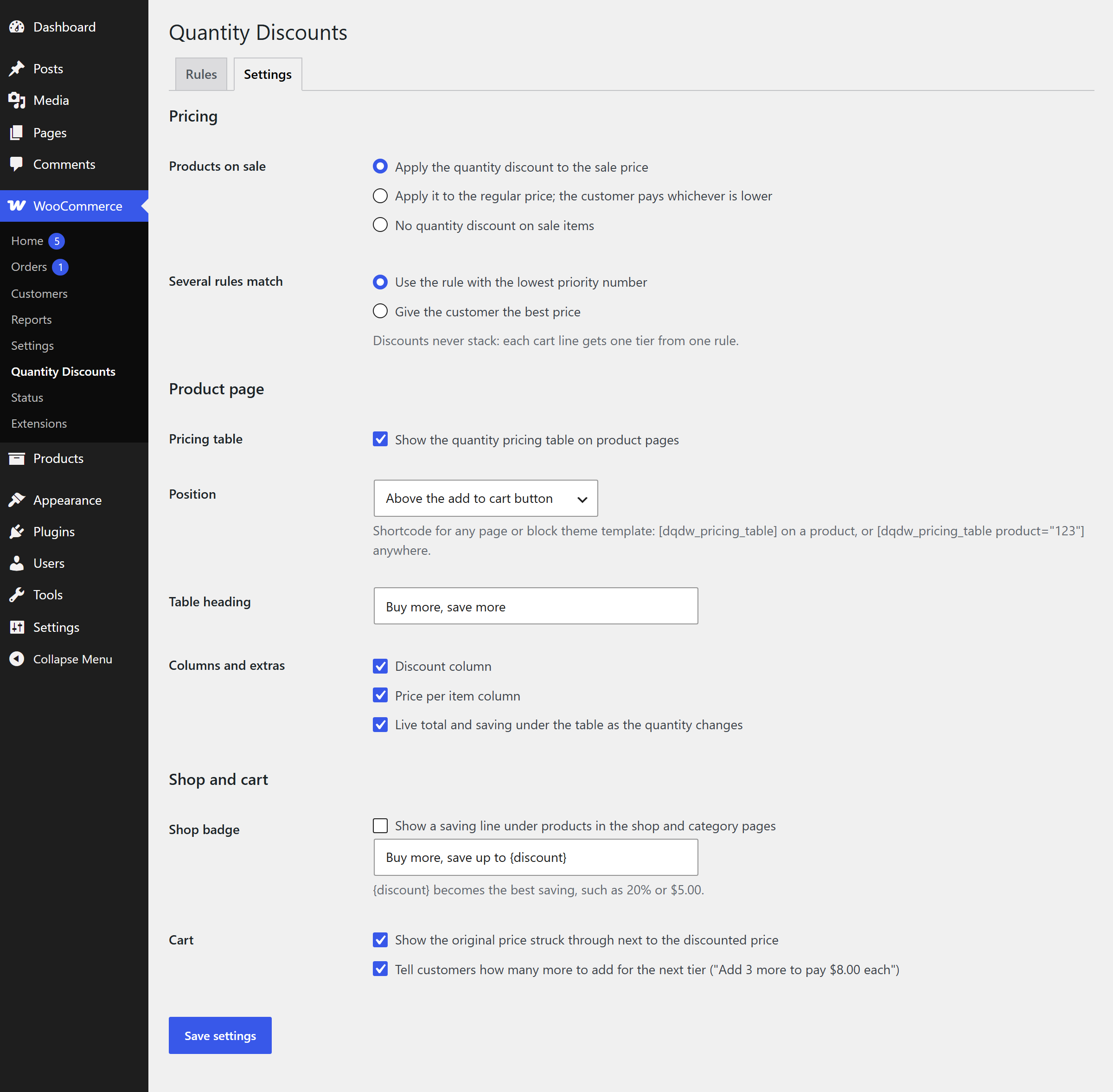Select 'Apply the quantity discount to the sale price'
This screenshot has width=1113, height=1092.
[380, 167]
